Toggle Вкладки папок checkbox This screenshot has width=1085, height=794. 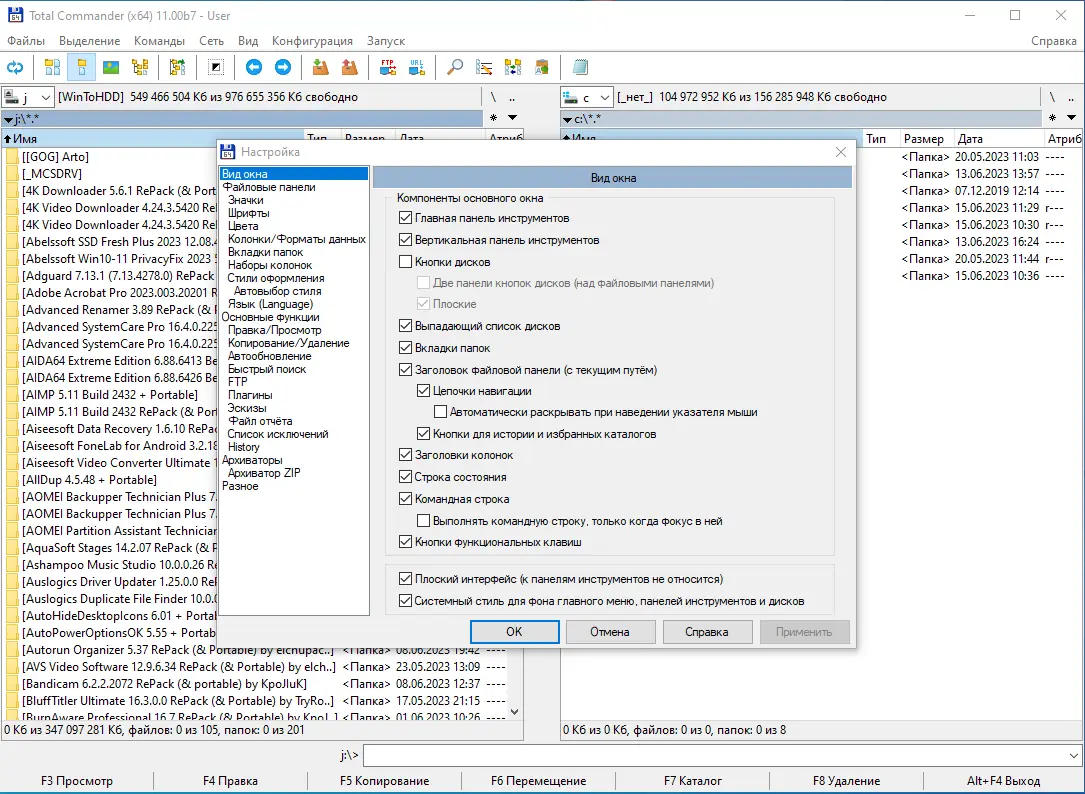[405, 348]
